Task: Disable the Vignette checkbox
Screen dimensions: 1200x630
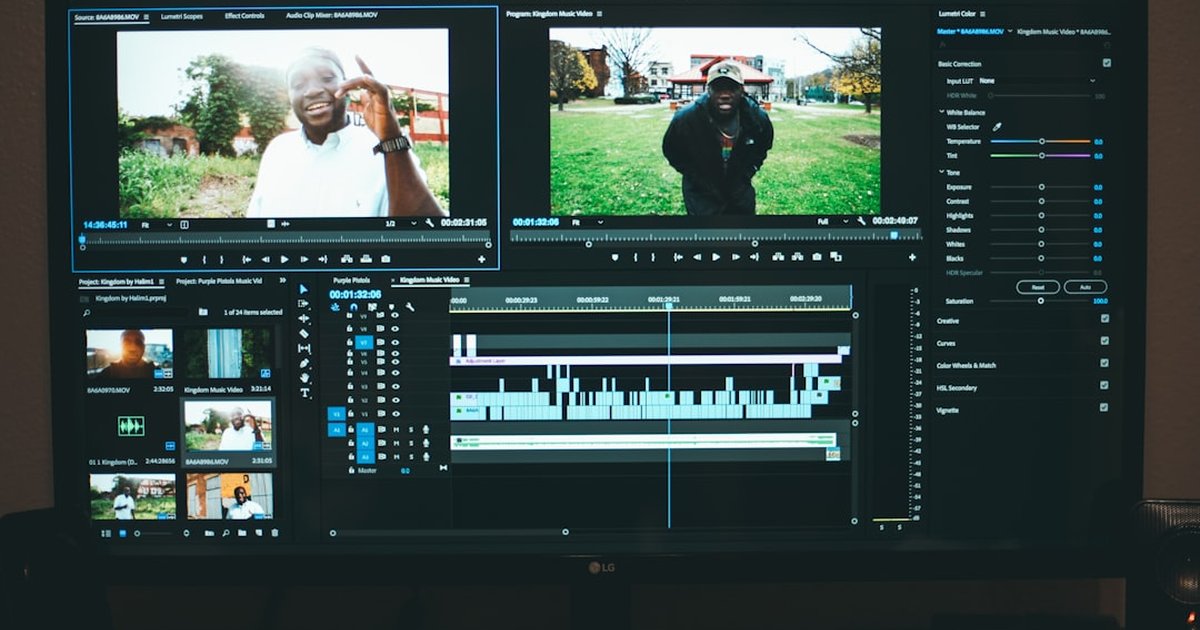Action: coord(1104,407)
